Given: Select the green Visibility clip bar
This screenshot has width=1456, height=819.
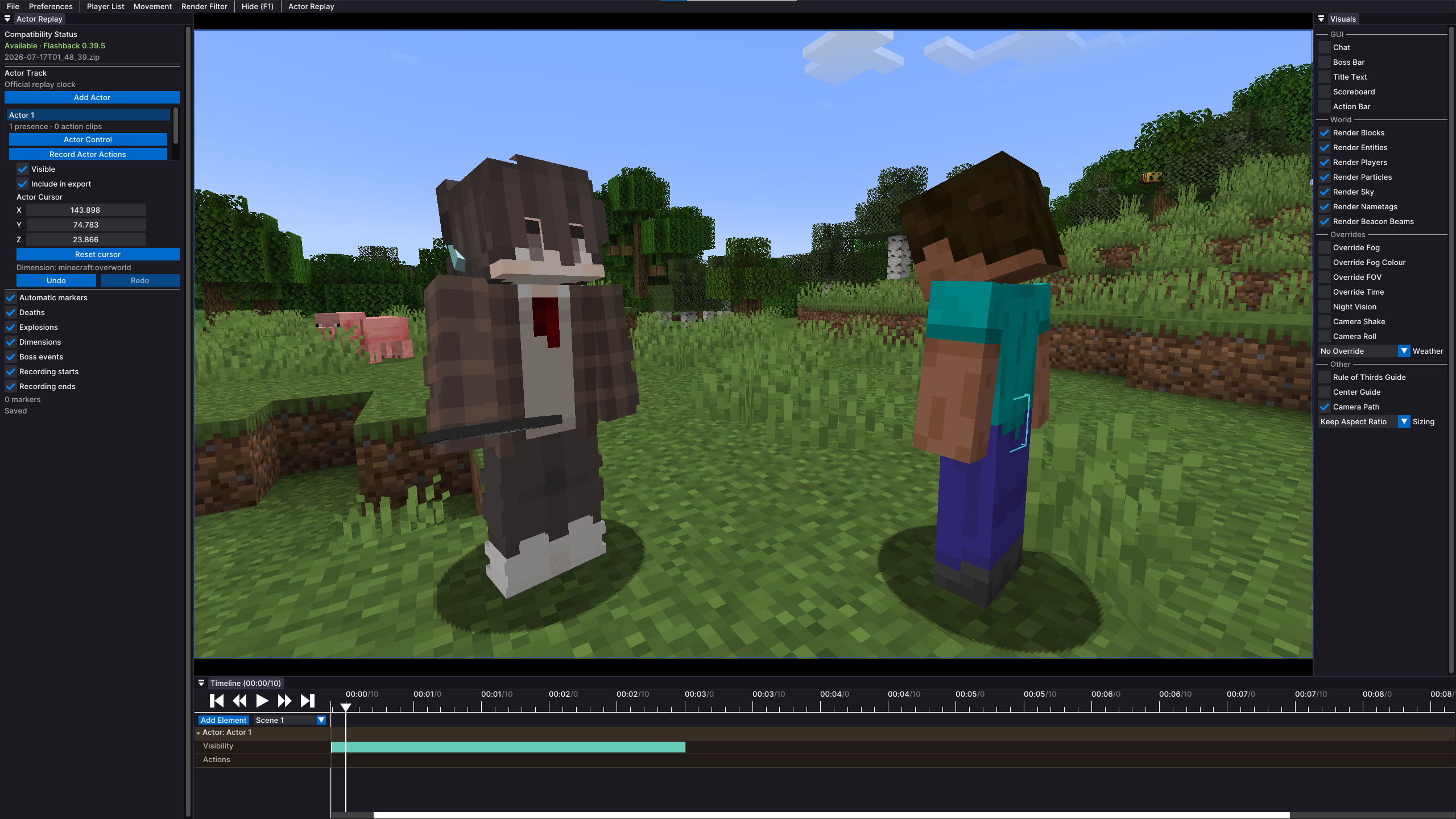Looking at the screenshot, I should tap(508, 747).
